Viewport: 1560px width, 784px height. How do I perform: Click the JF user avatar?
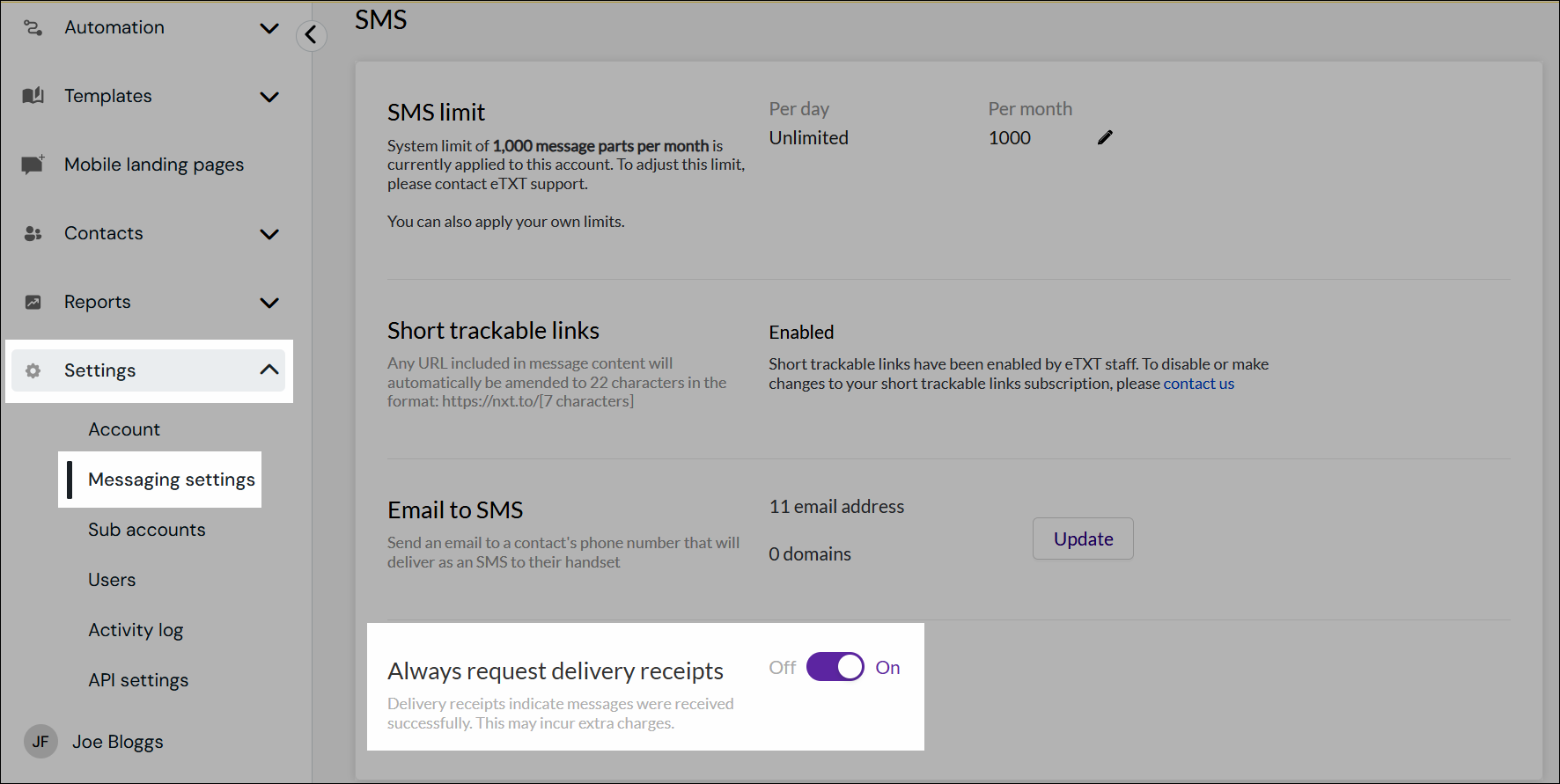point(40,742)
